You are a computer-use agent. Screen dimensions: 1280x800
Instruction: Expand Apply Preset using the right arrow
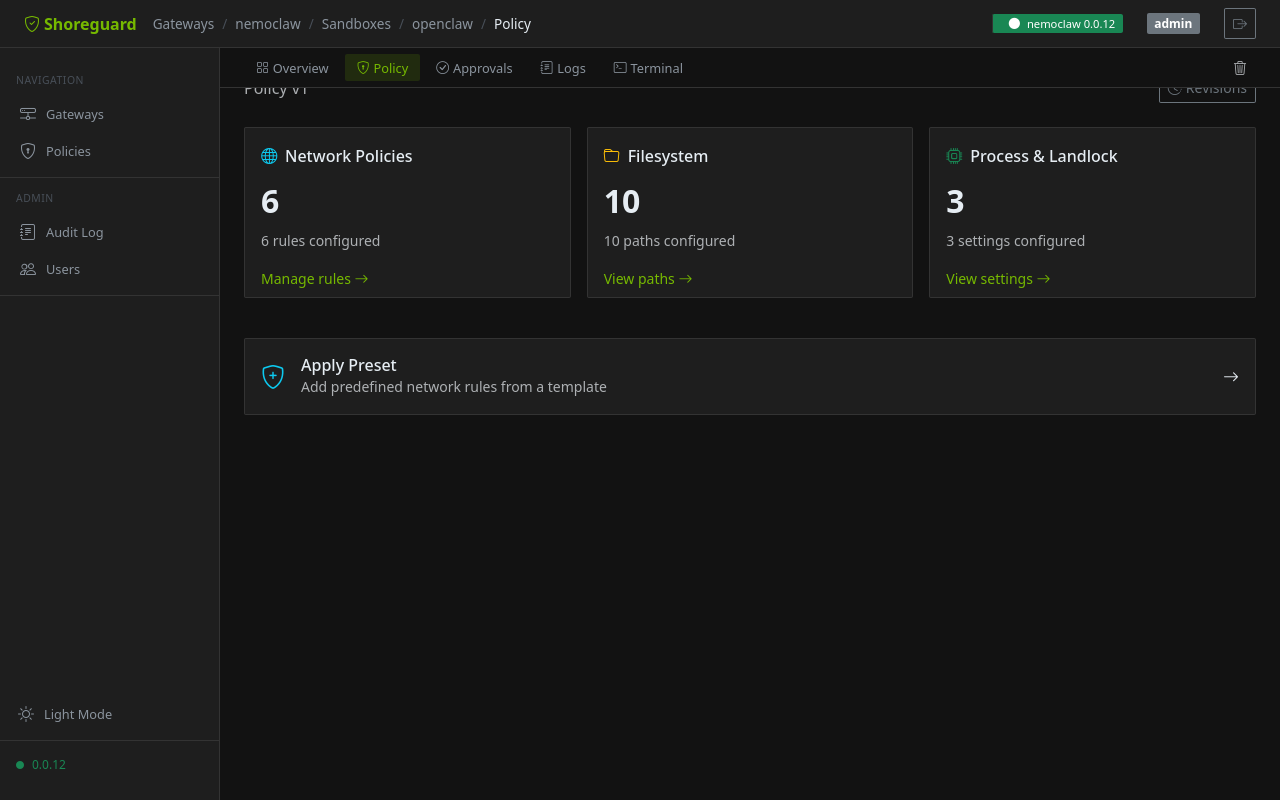click(x=1231, y=377)
